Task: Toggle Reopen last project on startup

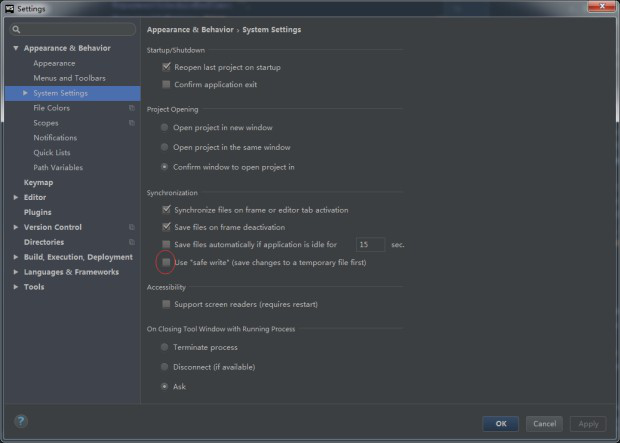Action: tap(166, 67)
